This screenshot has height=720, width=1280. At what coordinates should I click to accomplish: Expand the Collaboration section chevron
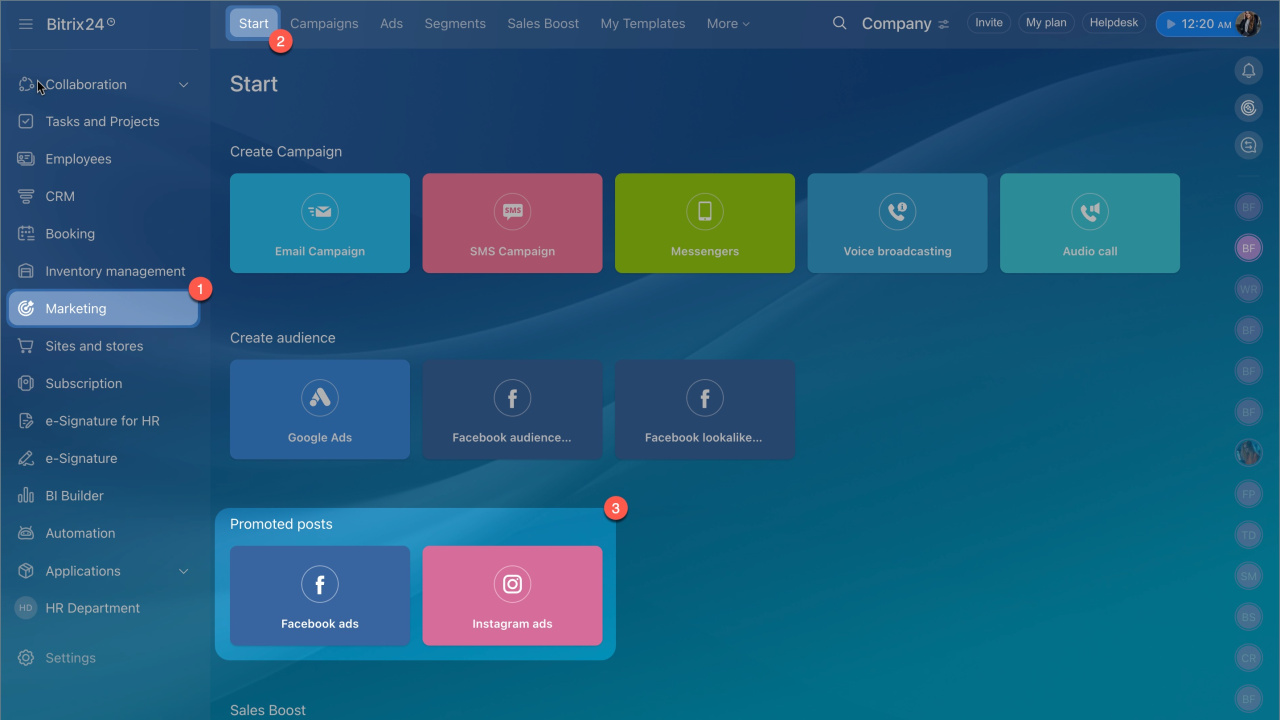(x=183, y=85)
